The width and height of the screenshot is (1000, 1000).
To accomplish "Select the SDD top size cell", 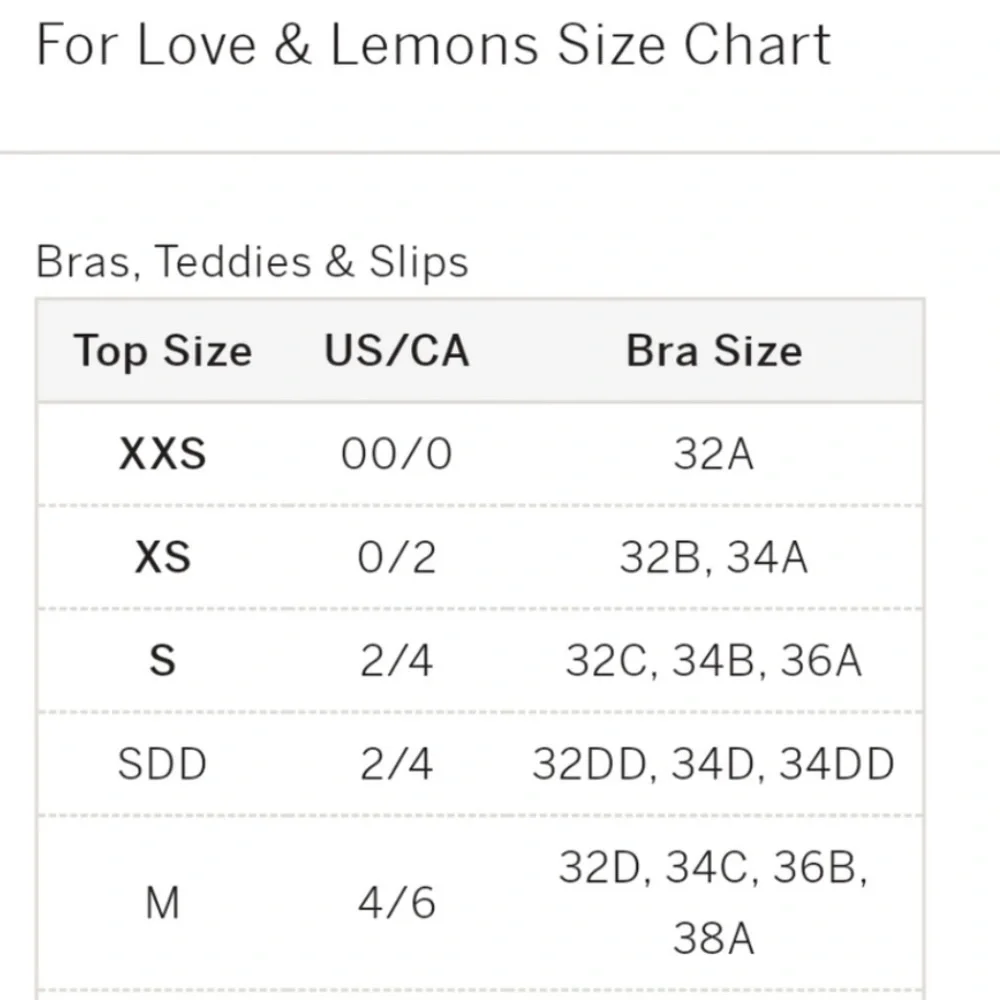I will [163, 763].
